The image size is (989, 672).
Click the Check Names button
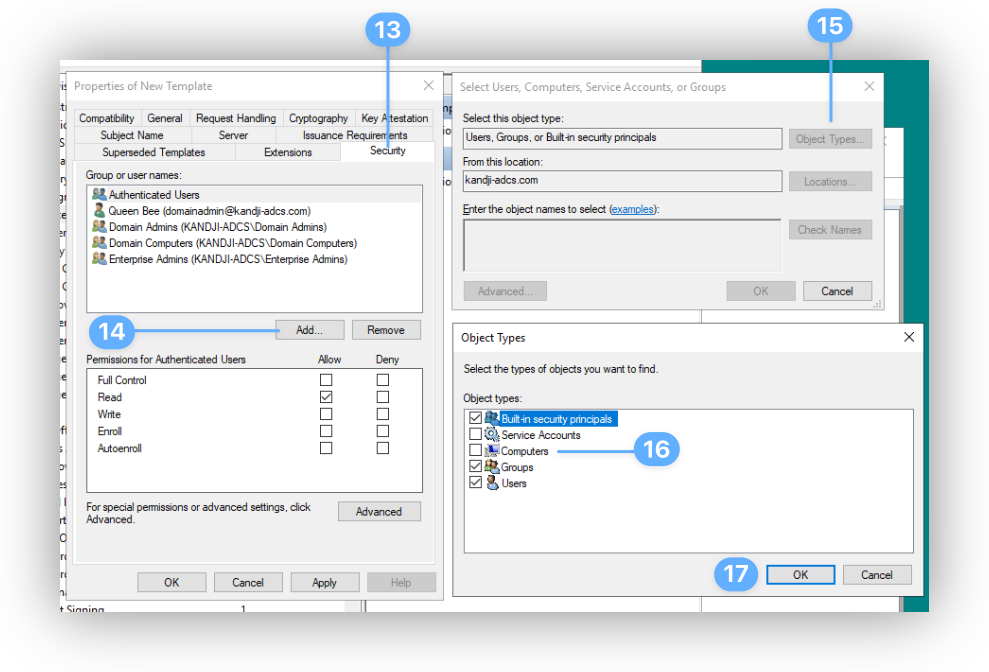pyautogui.click(x=830, y=229)
